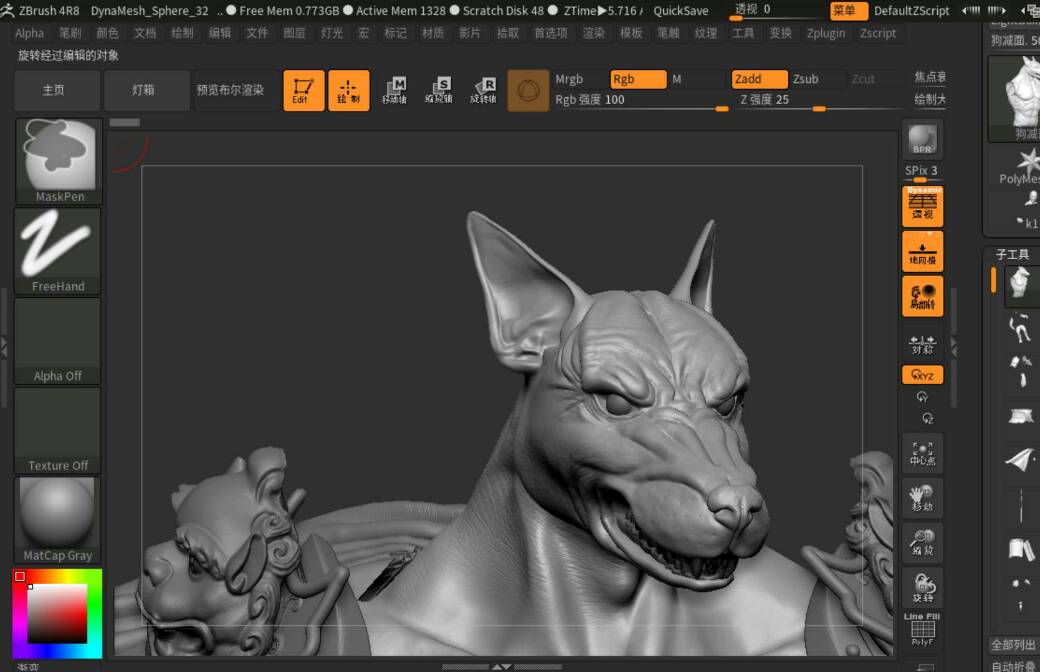Click the Frame center icon

tap(922, 453)
